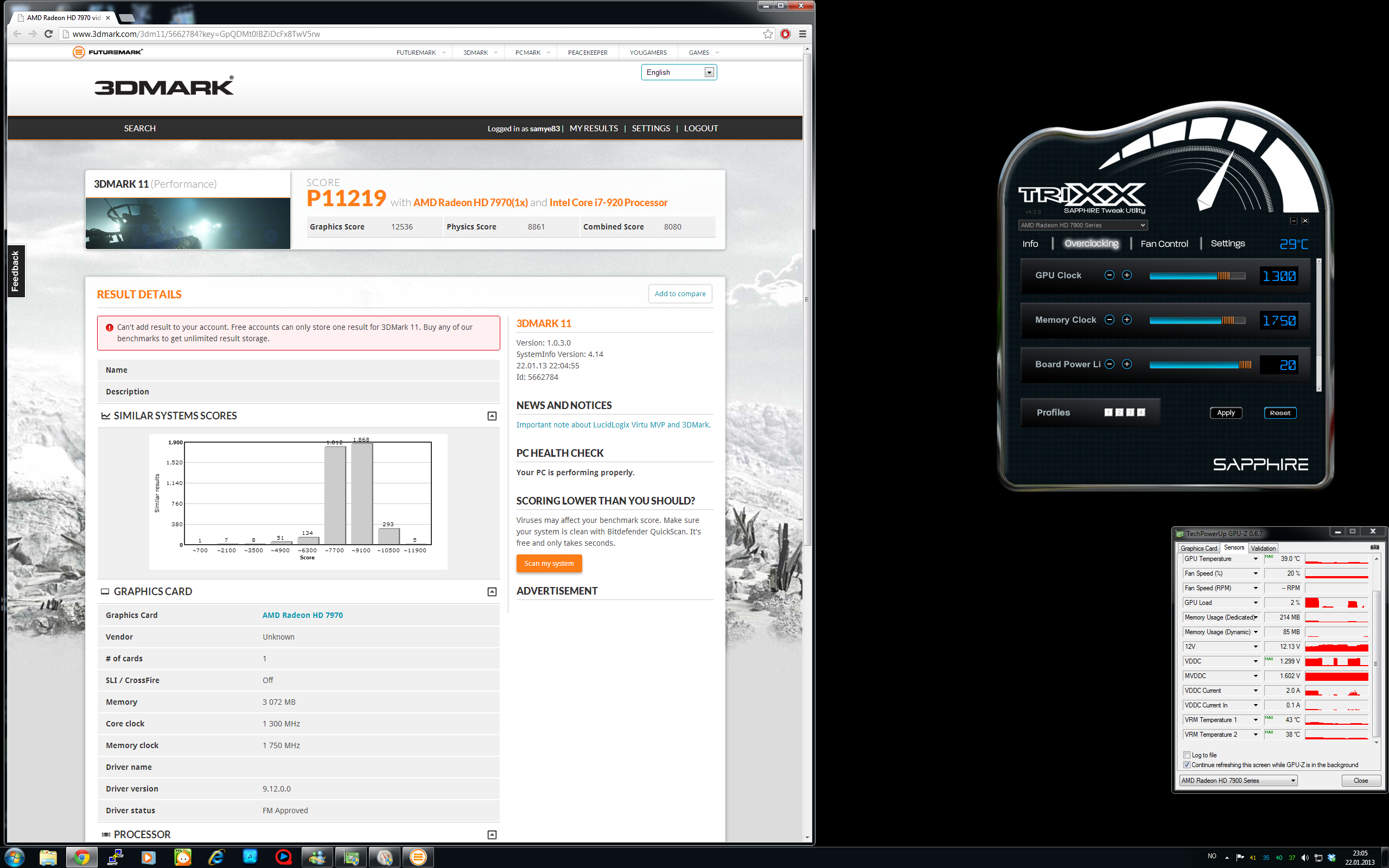Decrease Memory Clock with the minus icon
Image resolution: width=1389 pixels, height=868 pixels.
(x=1110, y=320)
